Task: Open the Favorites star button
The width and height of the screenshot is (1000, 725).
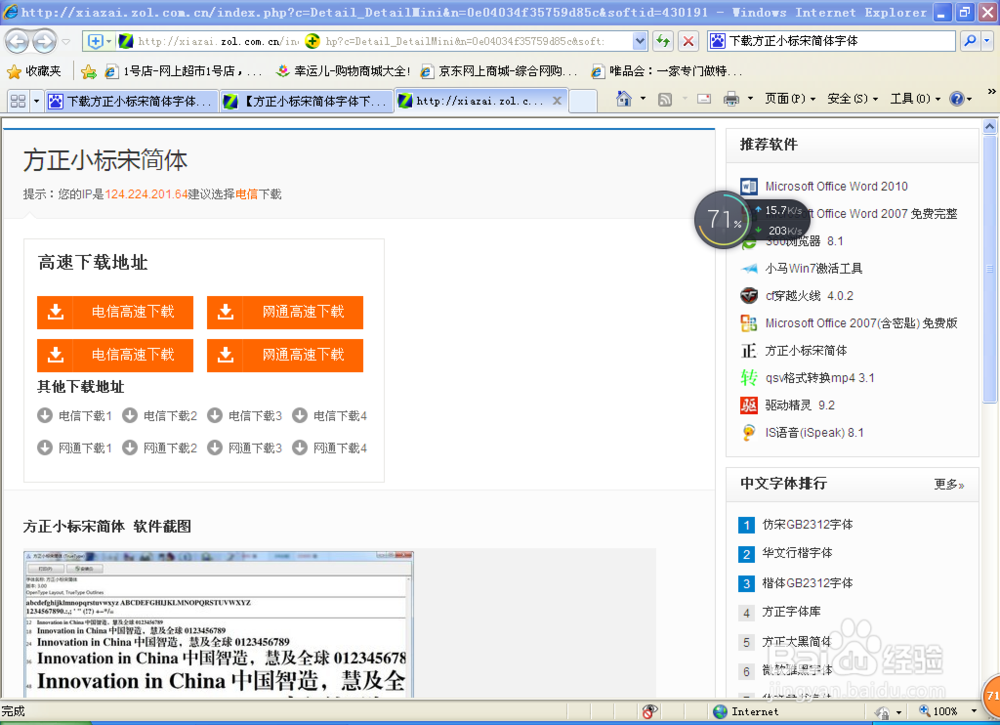Action: [35, 71]
